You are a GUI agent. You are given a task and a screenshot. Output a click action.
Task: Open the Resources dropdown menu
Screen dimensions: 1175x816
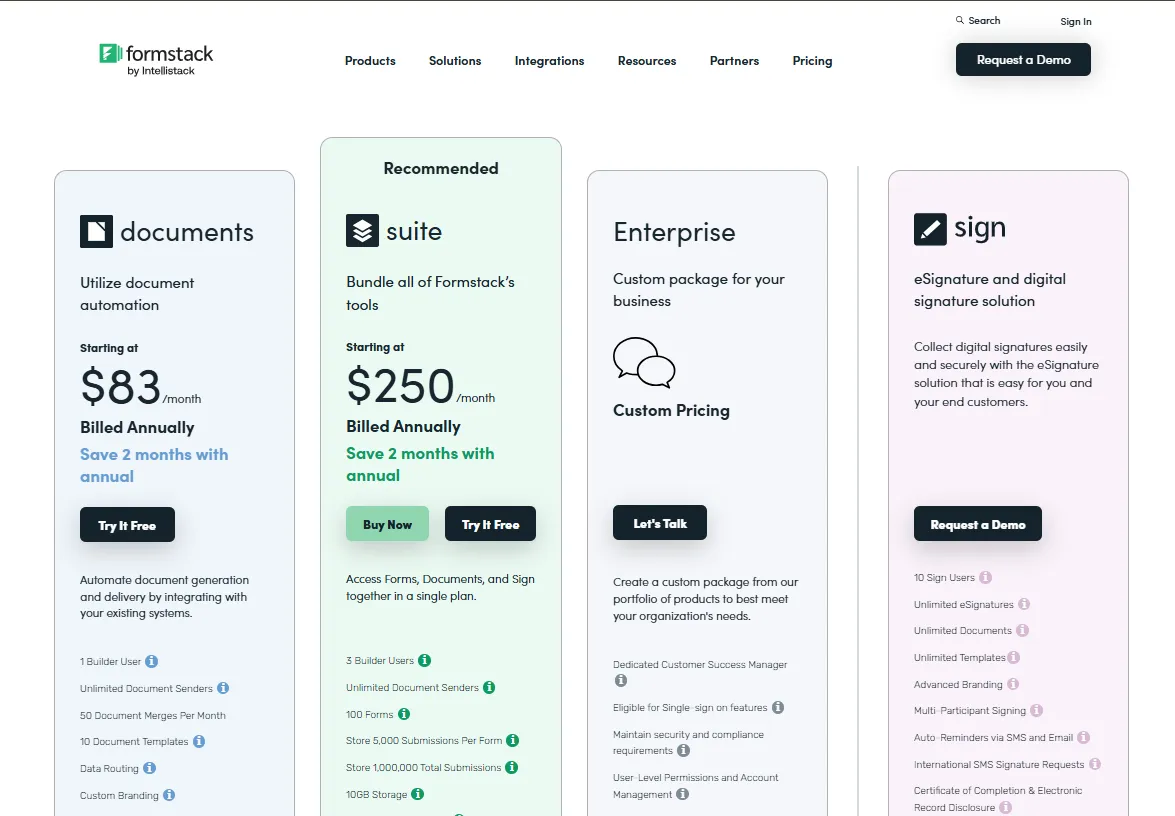coord(647,61)
